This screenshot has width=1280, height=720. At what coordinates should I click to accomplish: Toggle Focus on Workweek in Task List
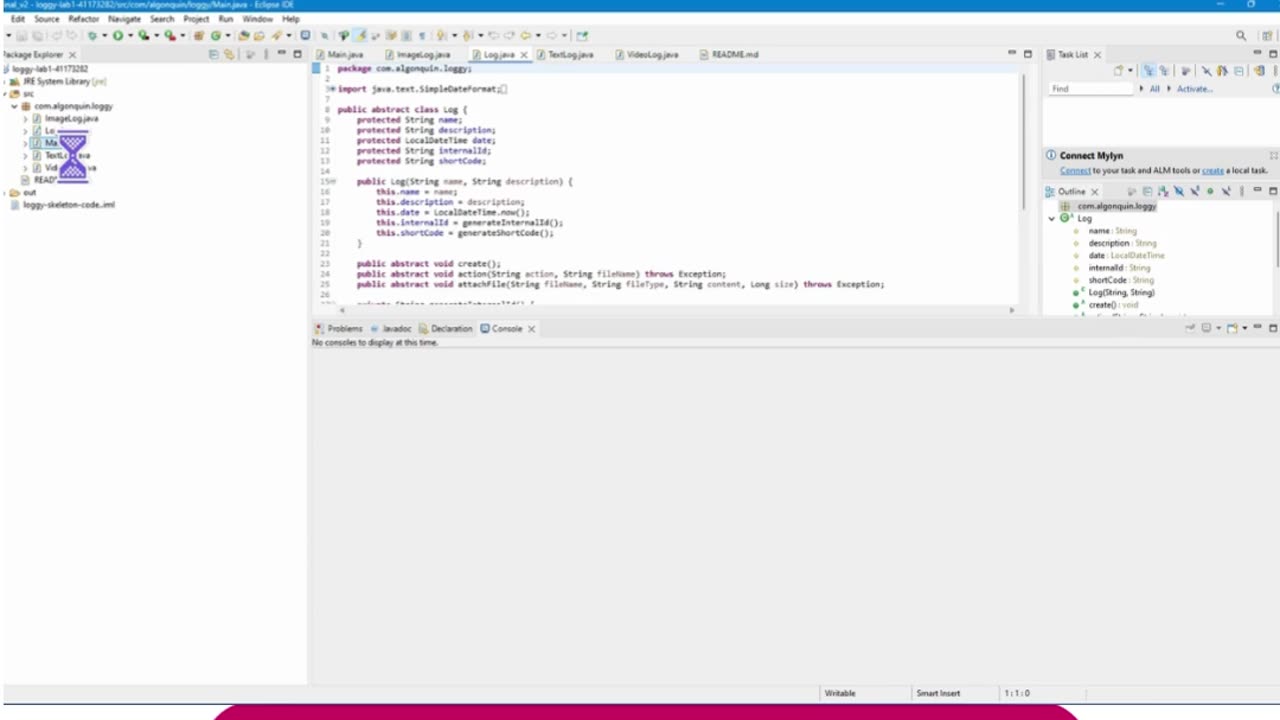(1185, 71)
